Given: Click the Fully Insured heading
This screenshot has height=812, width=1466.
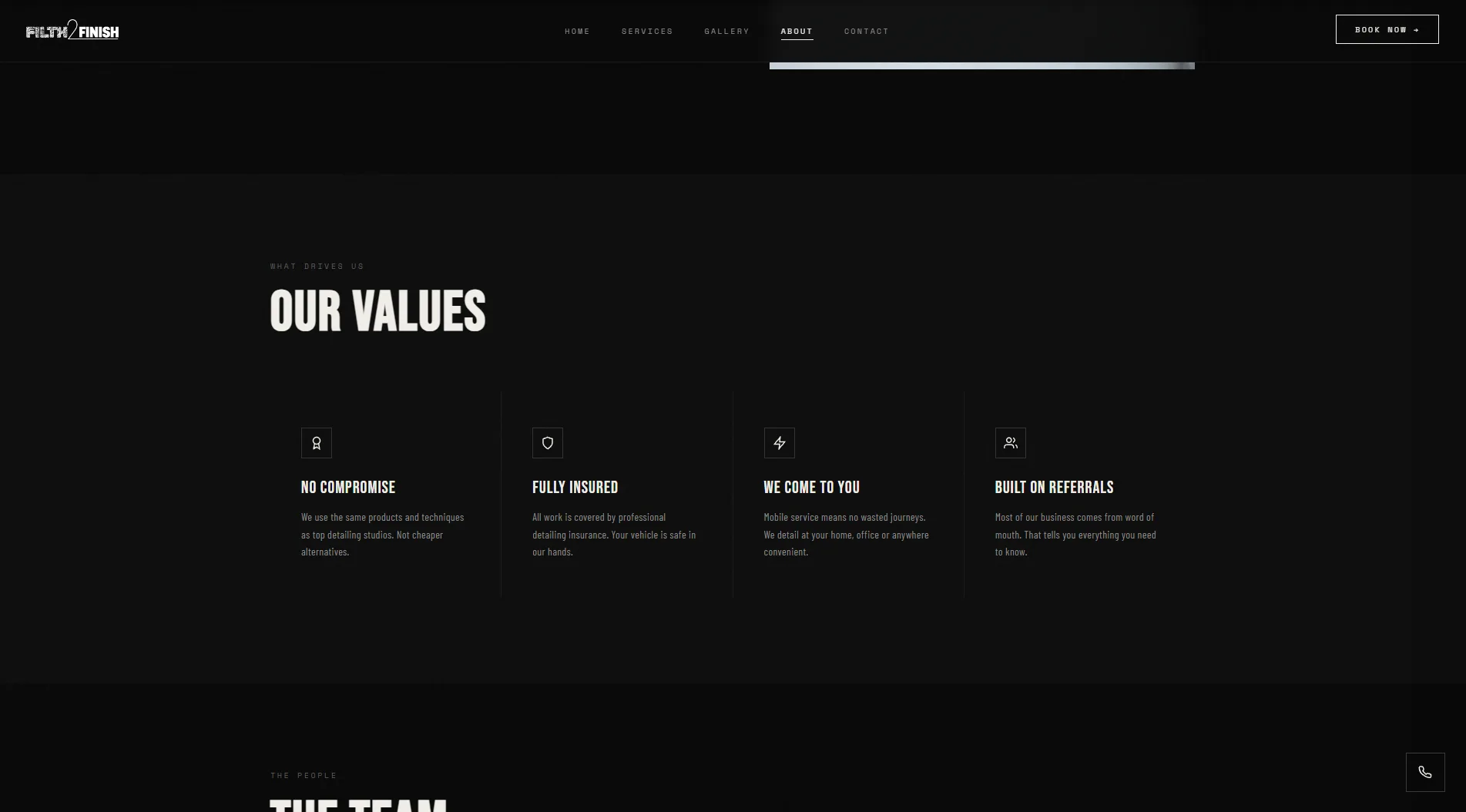Looking at the screenshot, I should (575, 487).
